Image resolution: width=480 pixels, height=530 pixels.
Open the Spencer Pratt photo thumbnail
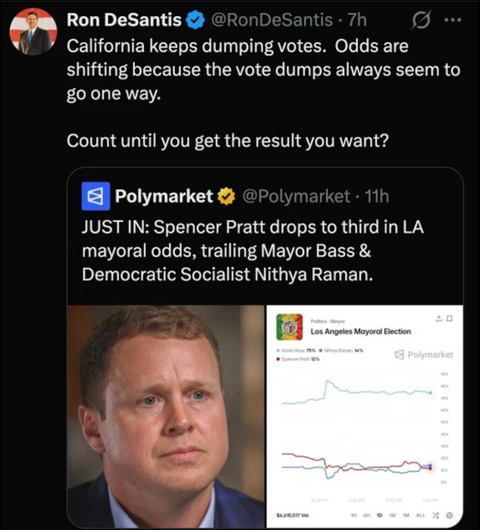coord(166,416)
